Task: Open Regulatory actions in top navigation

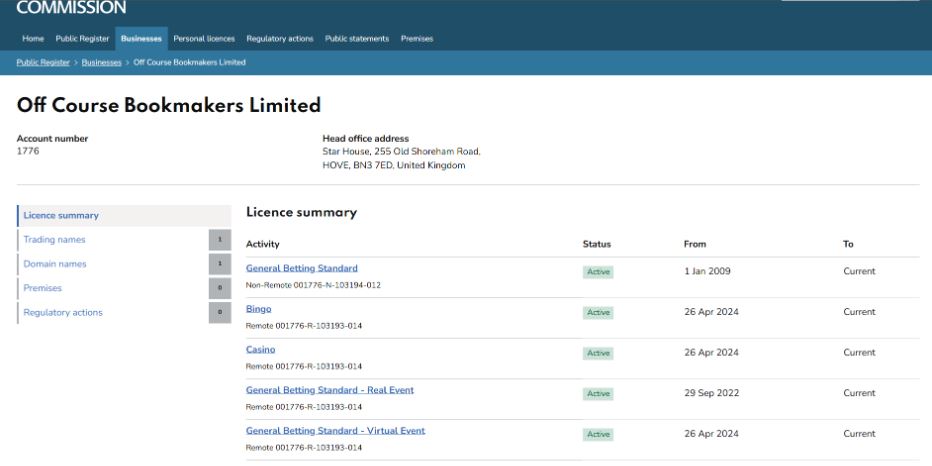Action: 280,39
